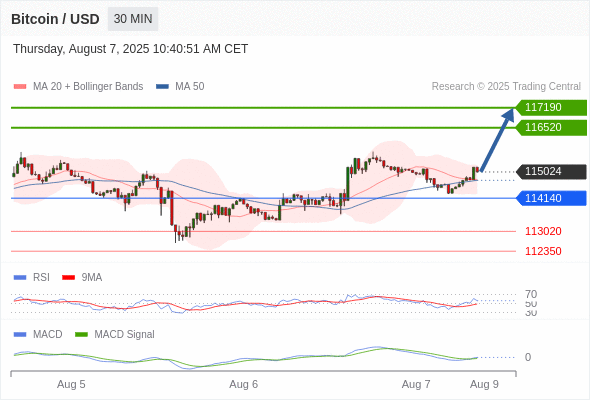Click the red 9MA legend swatch
The image size is (590, 400).
(68, 278)
